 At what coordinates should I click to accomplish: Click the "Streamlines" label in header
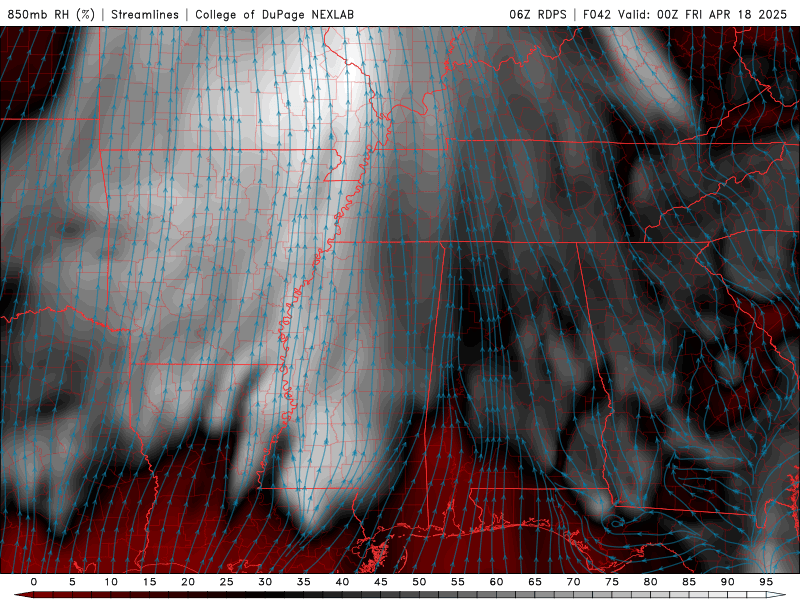click(145, 14)
